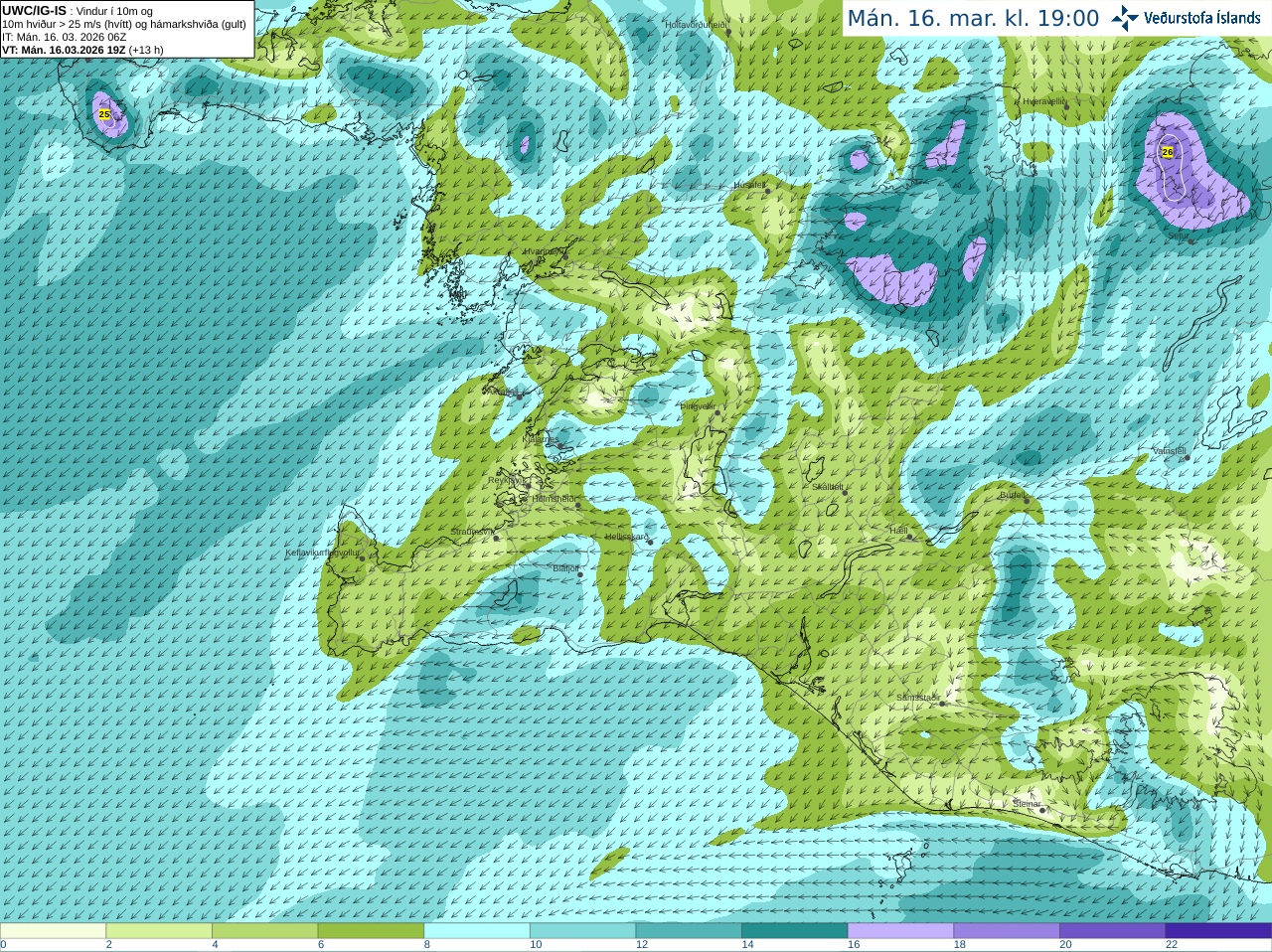Select the 20–22 m/s violet legend swatch
The height and width of the screenshot is (952, 1272).
click(x=1113, y=930)
